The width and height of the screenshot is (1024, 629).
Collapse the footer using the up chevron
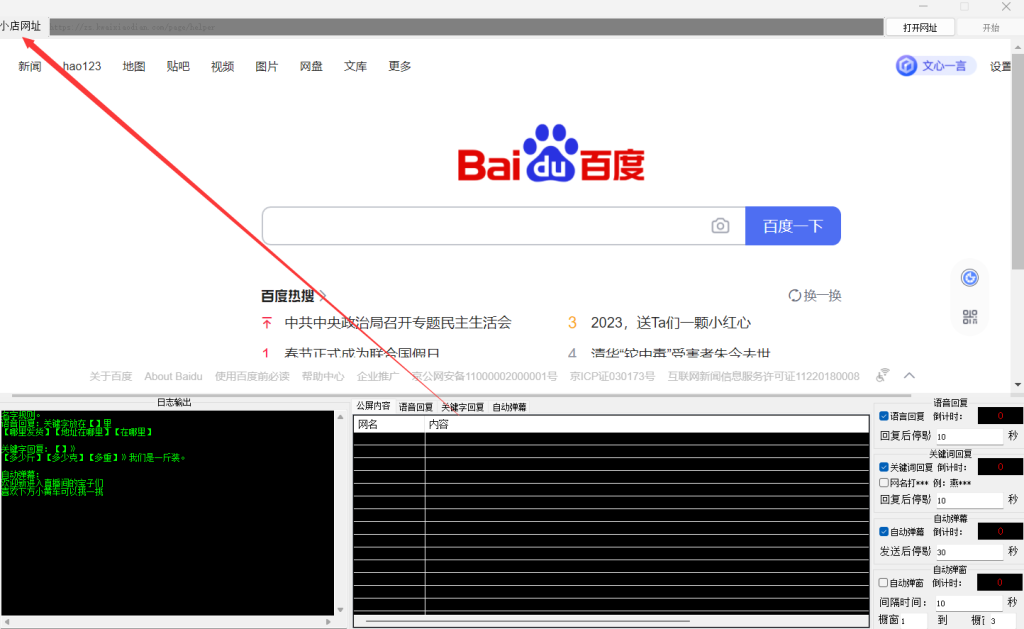[909, 376]
